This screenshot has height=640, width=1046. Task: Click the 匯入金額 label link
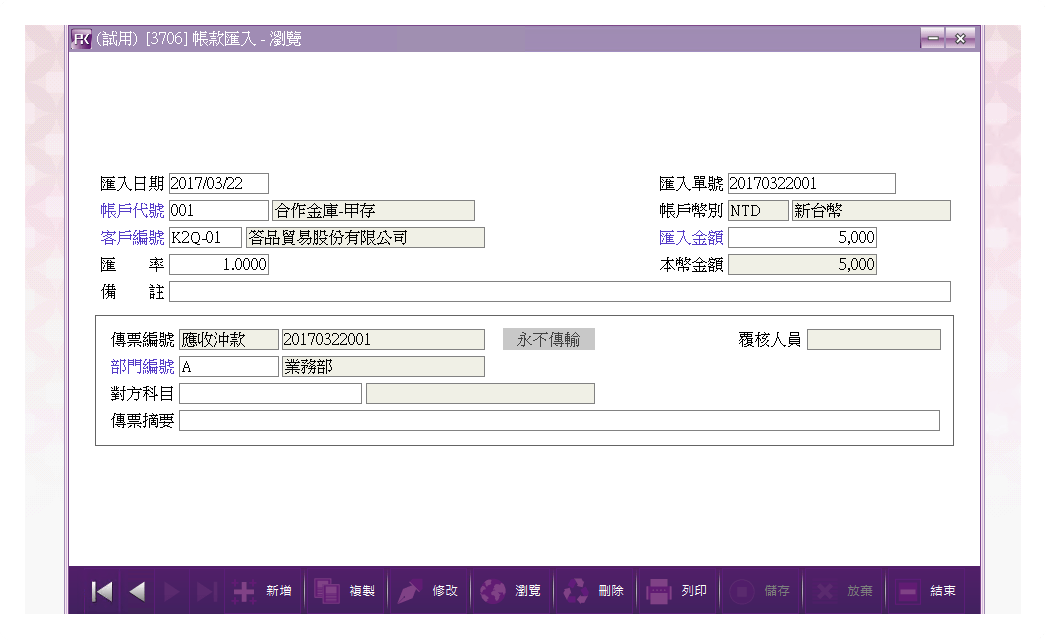691,238
